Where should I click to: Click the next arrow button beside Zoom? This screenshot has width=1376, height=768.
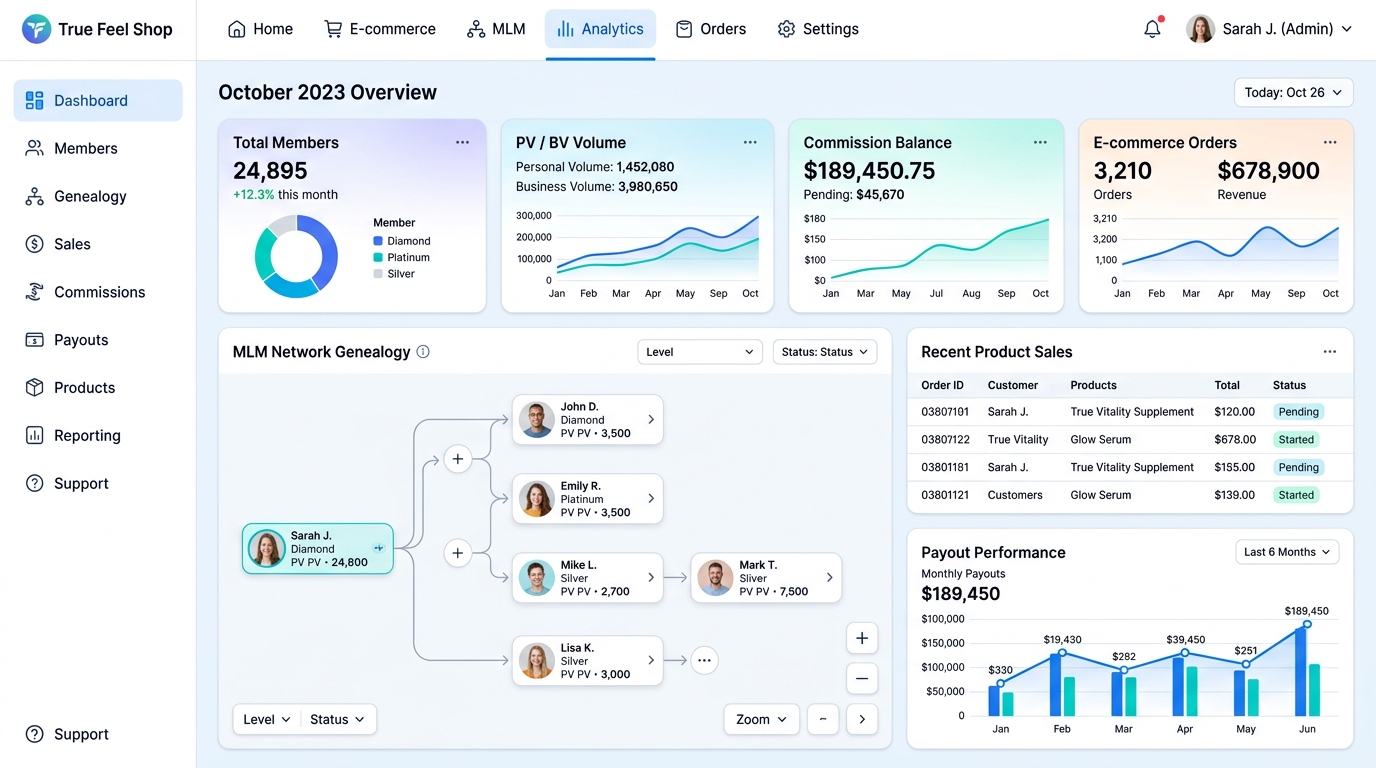(862, 719)
